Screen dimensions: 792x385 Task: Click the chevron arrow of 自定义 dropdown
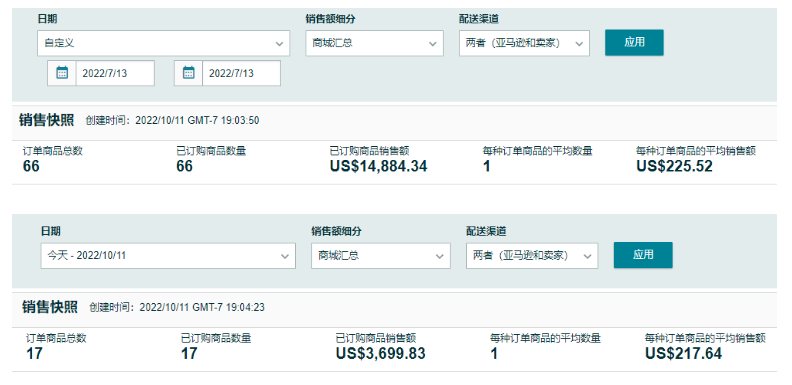pyautogui.click(x=279, y=44)
